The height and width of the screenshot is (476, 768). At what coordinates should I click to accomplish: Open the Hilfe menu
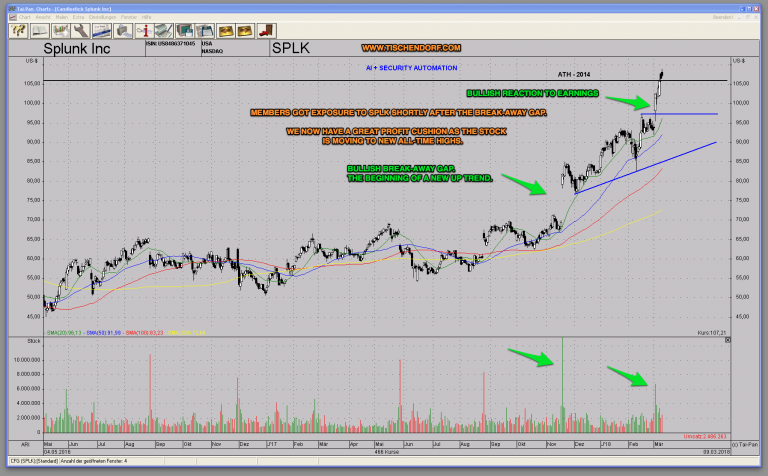click(x=146, y=17)
